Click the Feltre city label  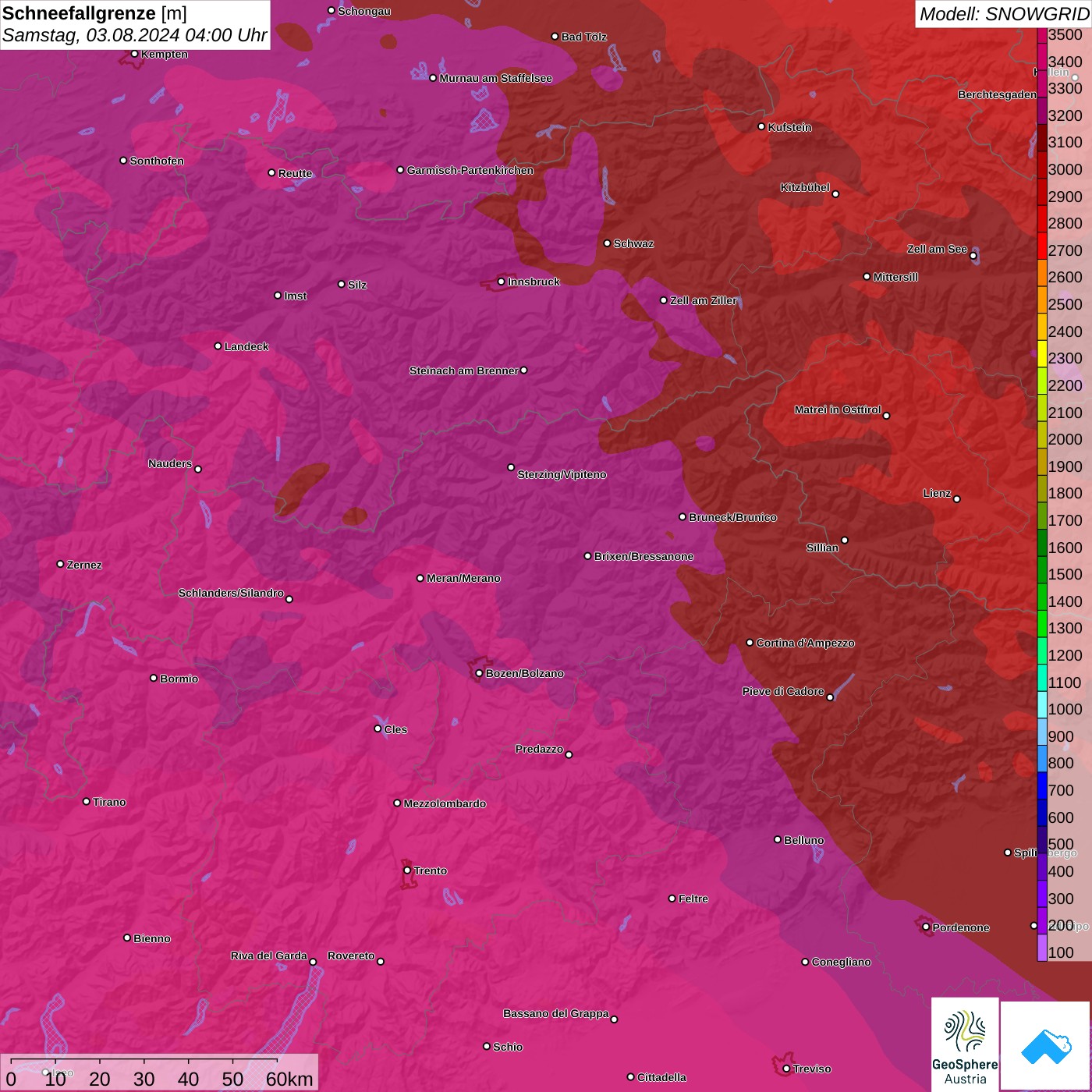point(693,899)
